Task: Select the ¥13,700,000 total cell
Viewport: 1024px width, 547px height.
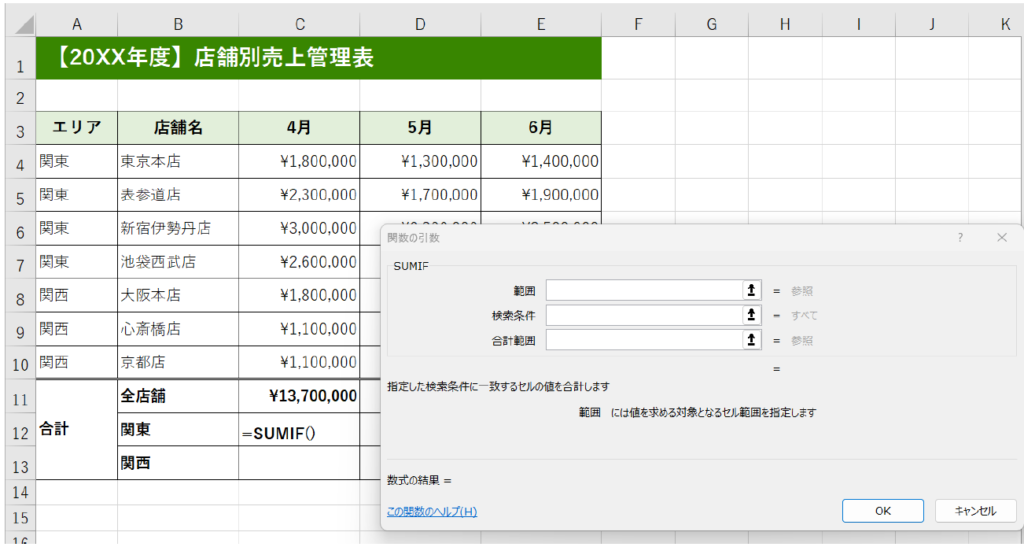Action: pos(299,396)
